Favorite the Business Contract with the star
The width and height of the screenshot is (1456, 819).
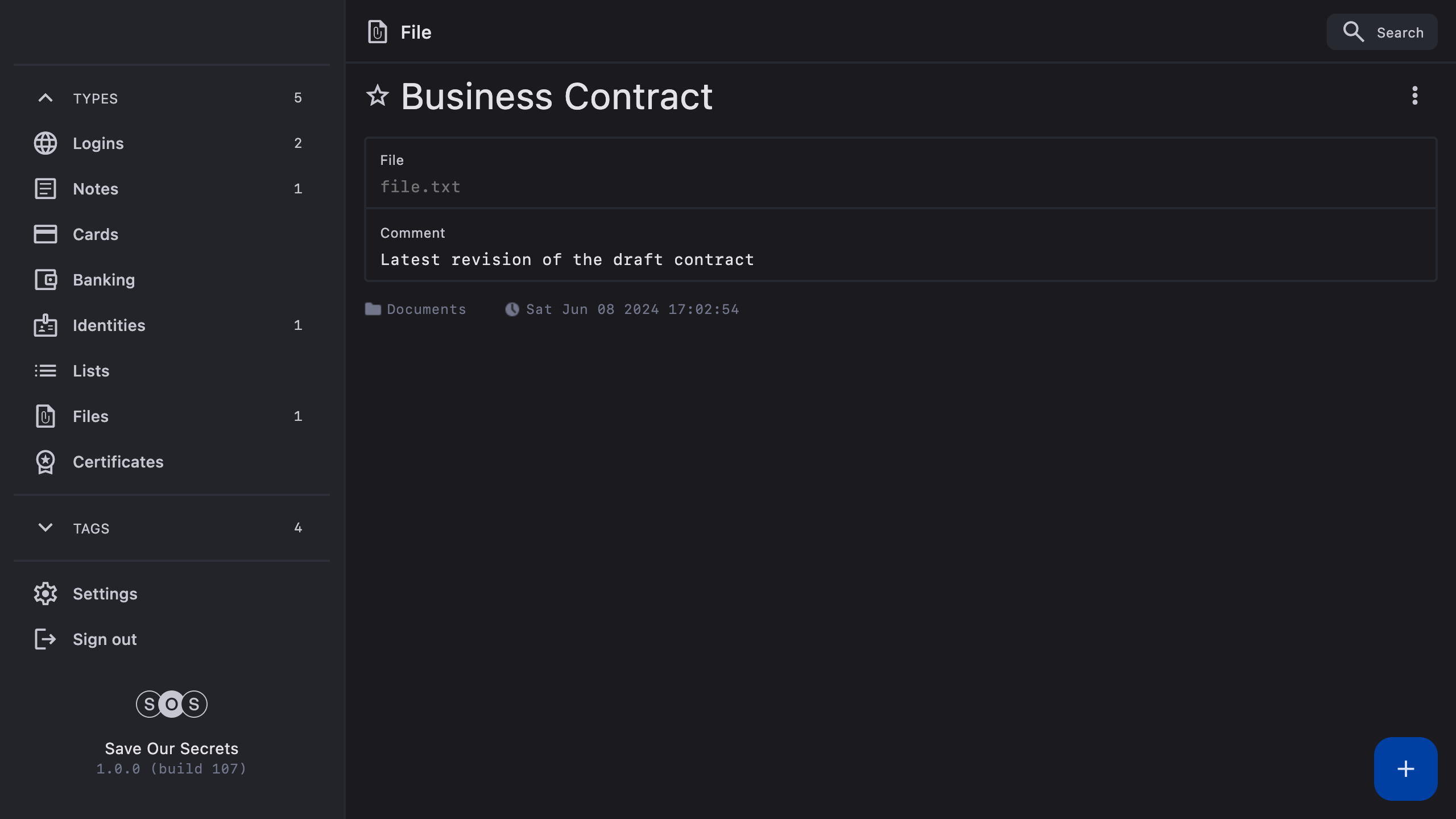(x=378, y=96)
